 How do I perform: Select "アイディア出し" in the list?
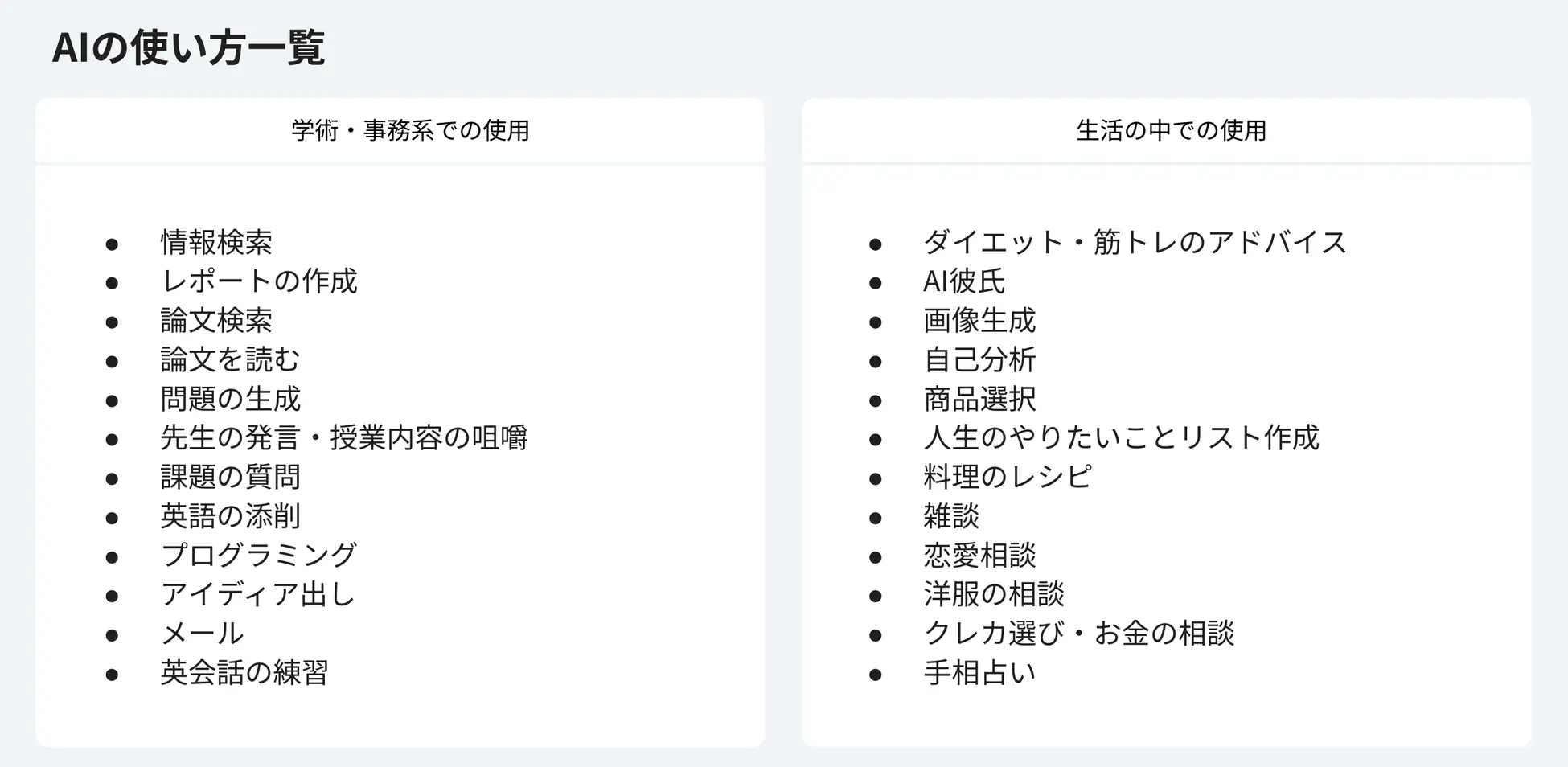click(x=257, y=594)
